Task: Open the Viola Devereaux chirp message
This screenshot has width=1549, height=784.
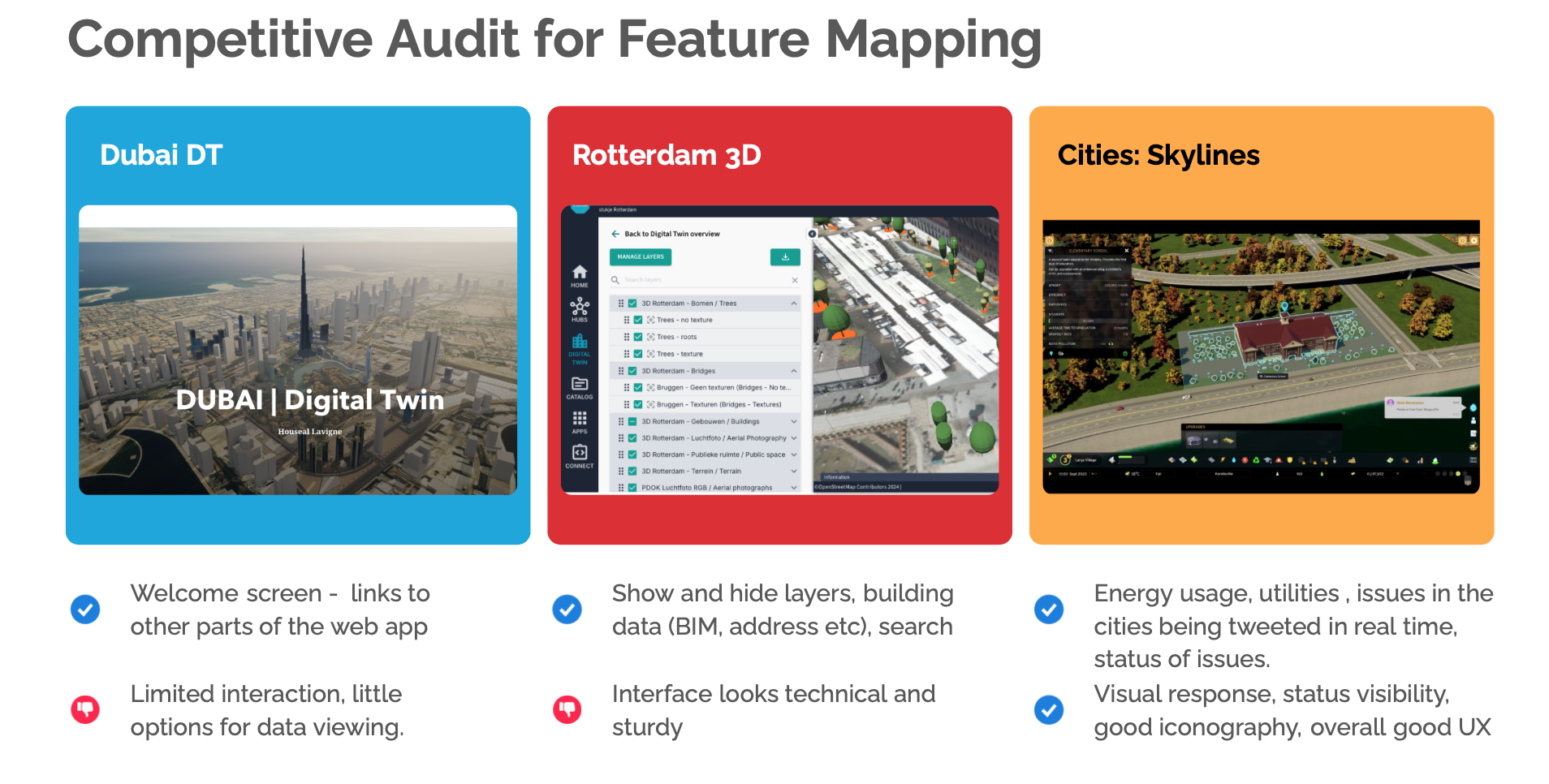Action: click(x=1422, y=406)
